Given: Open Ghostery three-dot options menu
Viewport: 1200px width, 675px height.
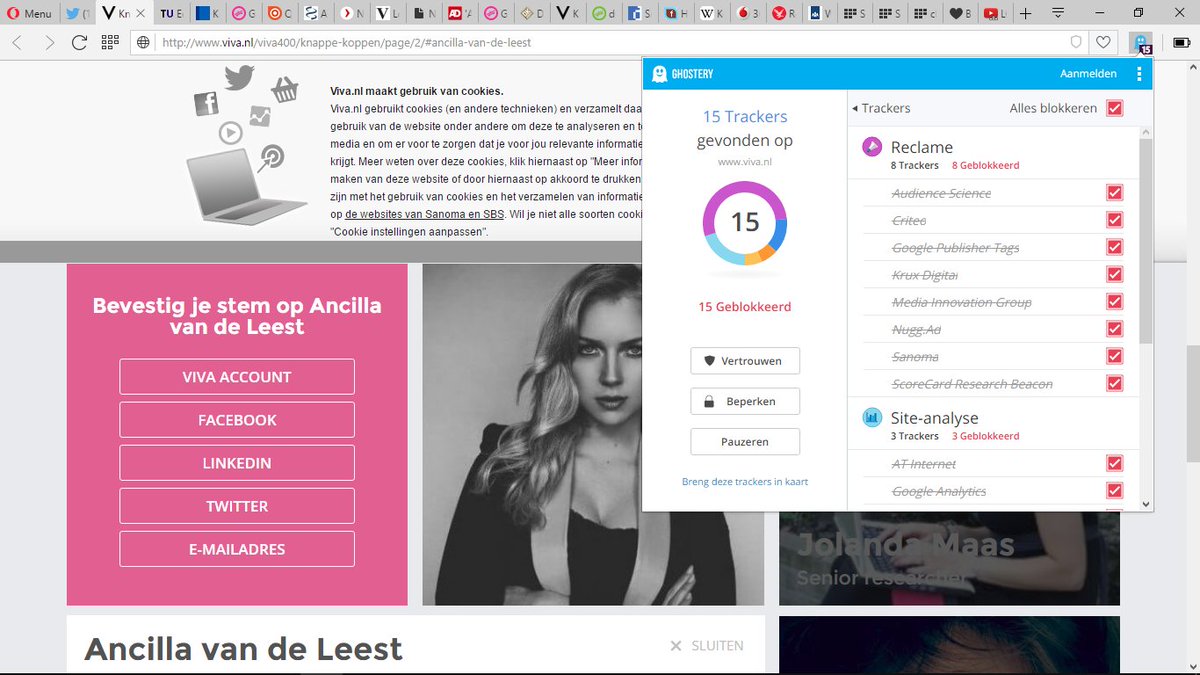Looking at the screenshot, I should click(1139, 74).
